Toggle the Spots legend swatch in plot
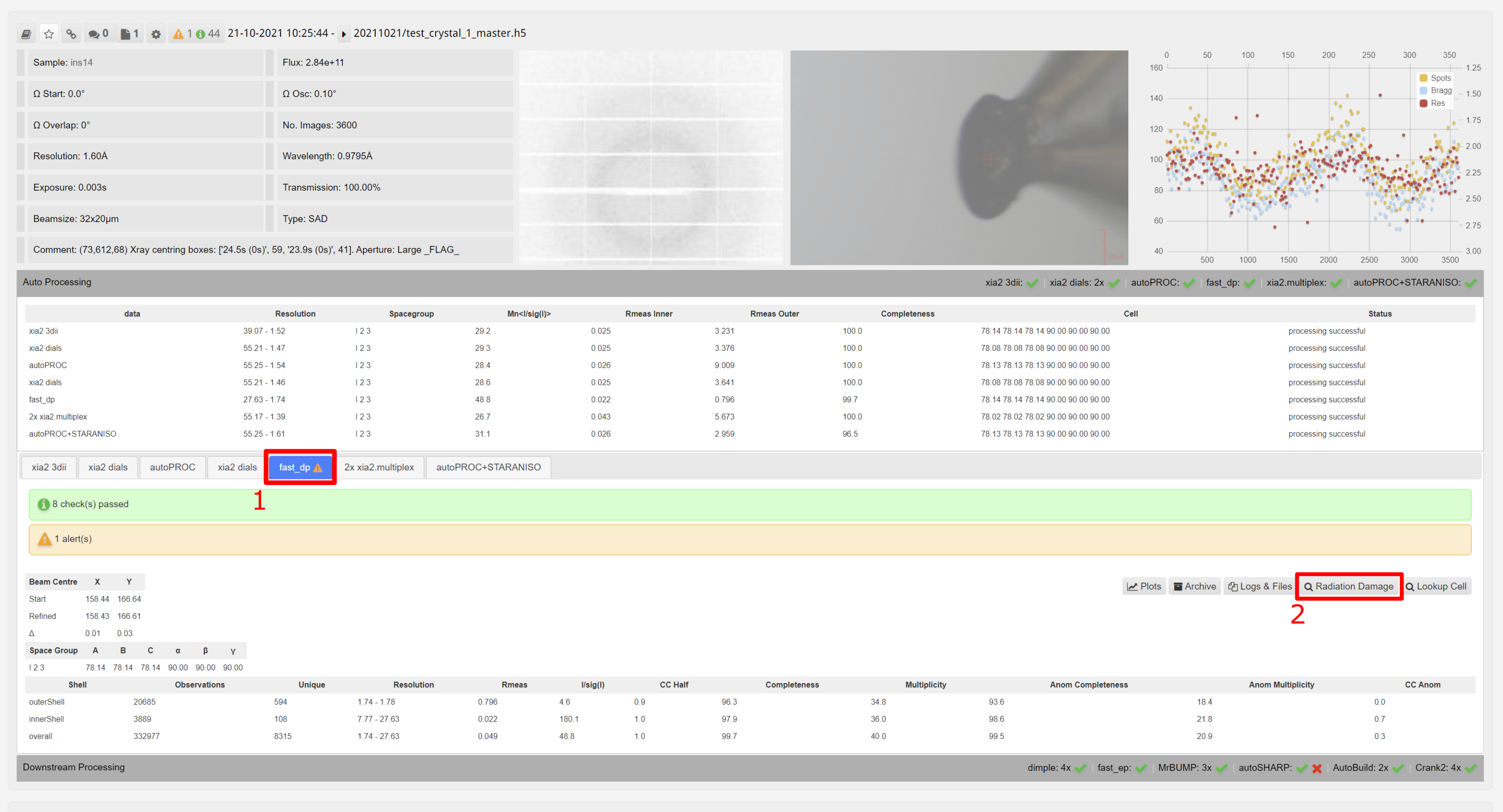 [x=1423, y=78]
